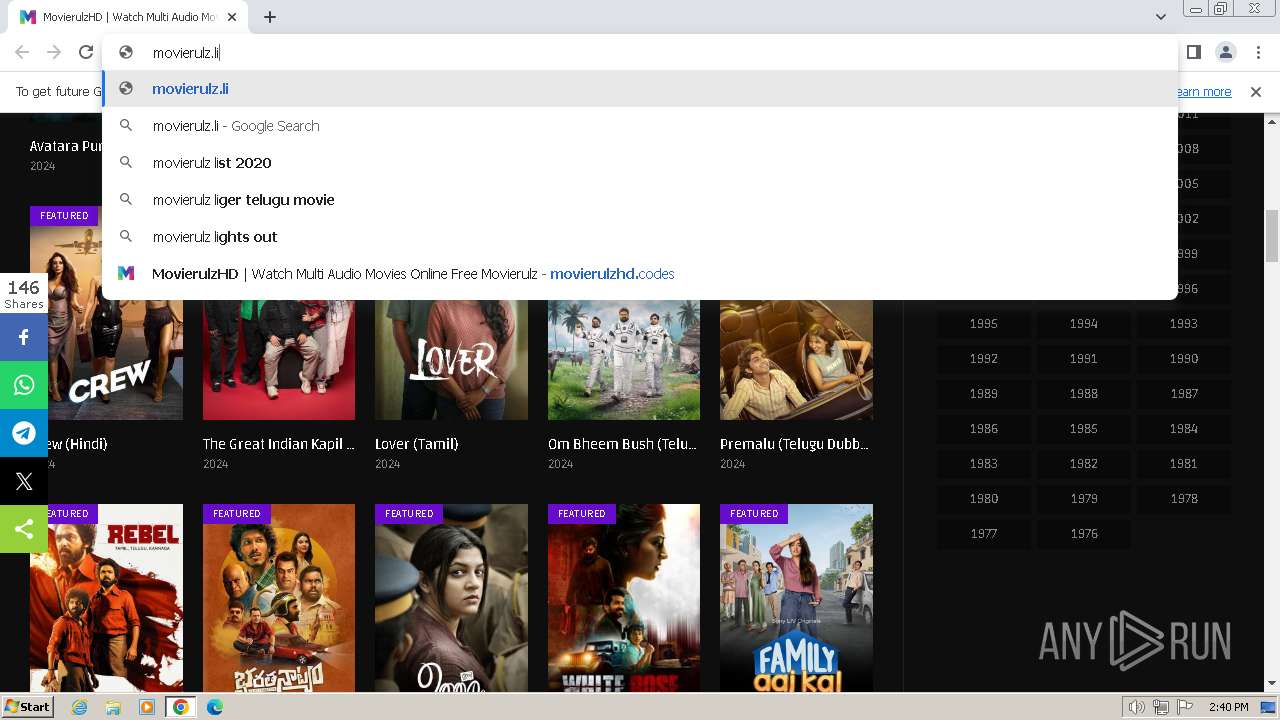Open The Great Indian Kapil poster
1280x720 pixels.
(x=279, y=359)
